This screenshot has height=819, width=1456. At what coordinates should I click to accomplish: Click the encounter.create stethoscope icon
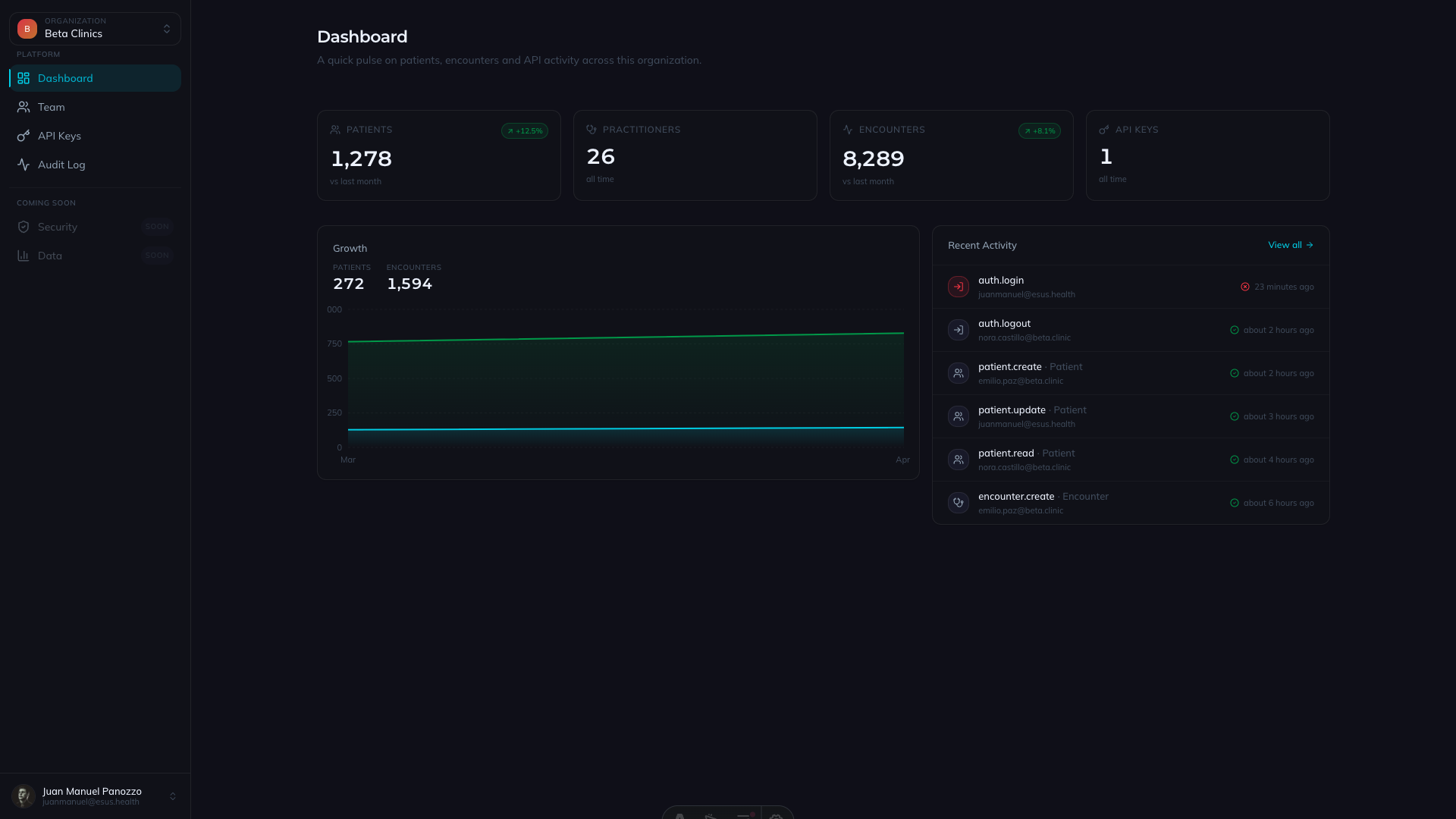tap(959, 503)
